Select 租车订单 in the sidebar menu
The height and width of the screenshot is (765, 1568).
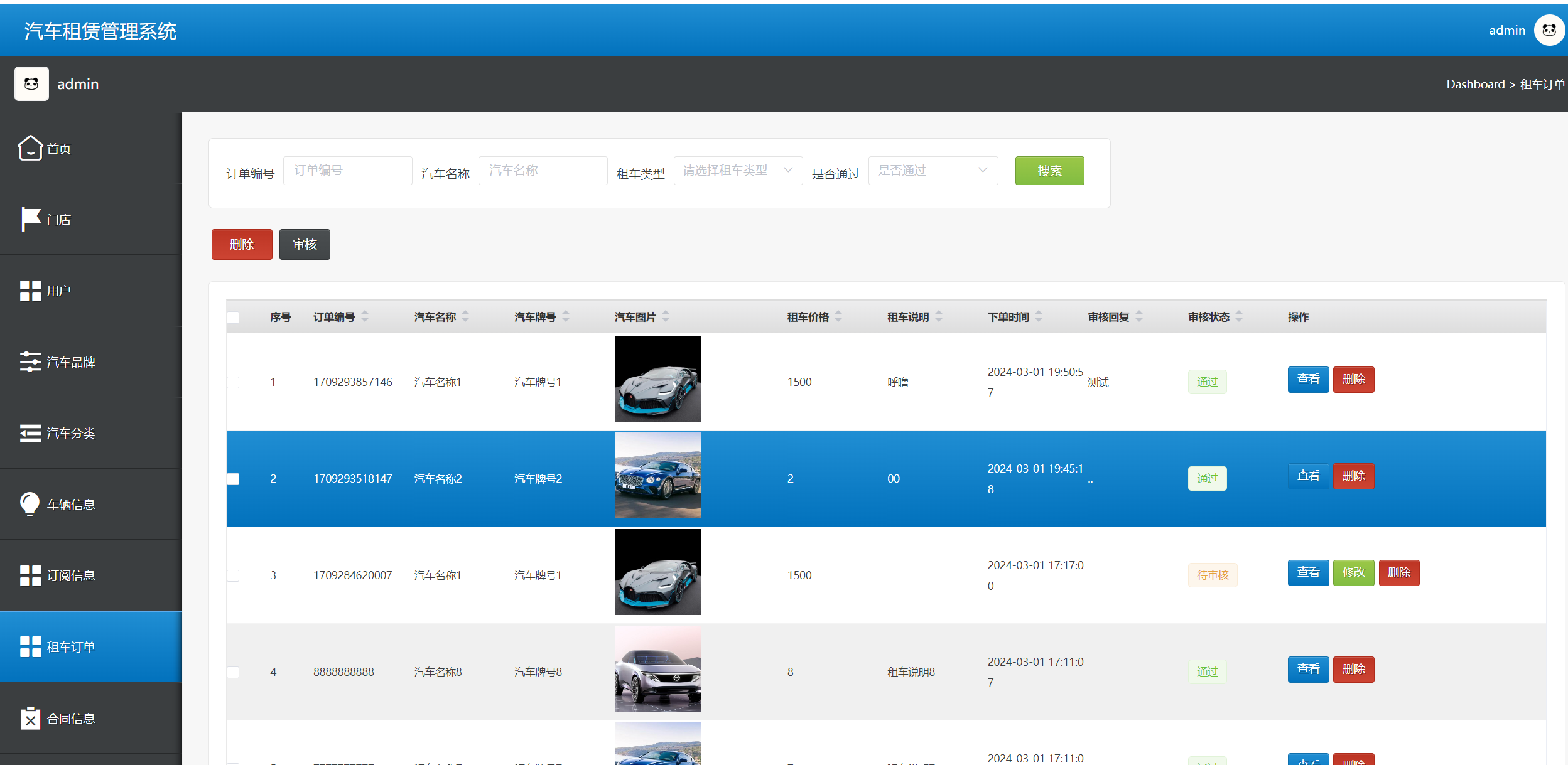[72, 646]
